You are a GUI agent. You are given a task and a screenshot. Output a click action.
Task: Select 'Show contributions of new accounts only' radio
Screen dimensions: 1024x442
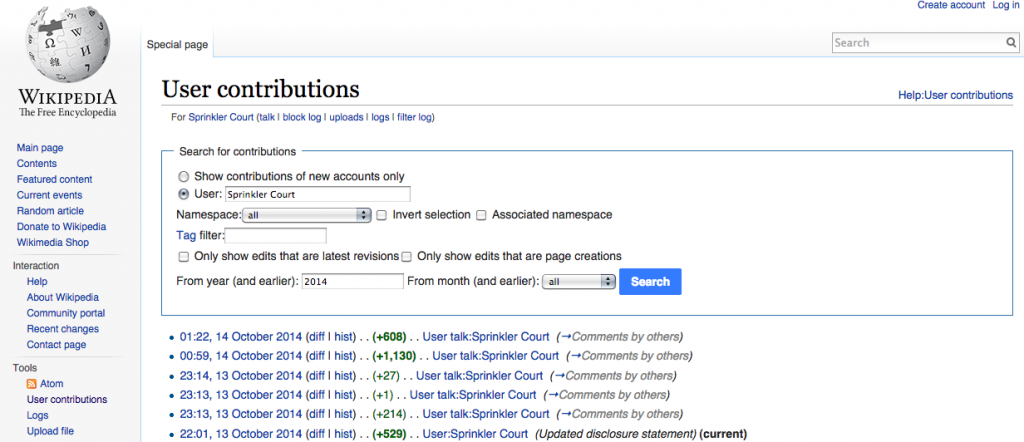click(x=183, y=176)
